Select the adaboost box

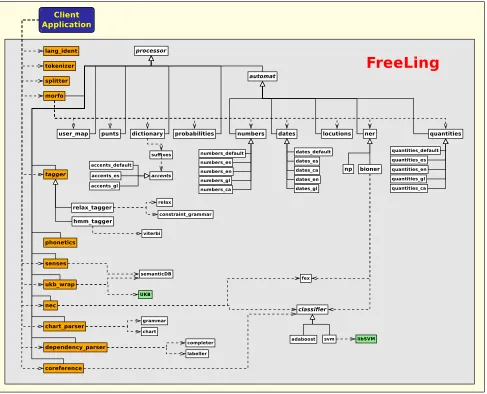point(303,339)
